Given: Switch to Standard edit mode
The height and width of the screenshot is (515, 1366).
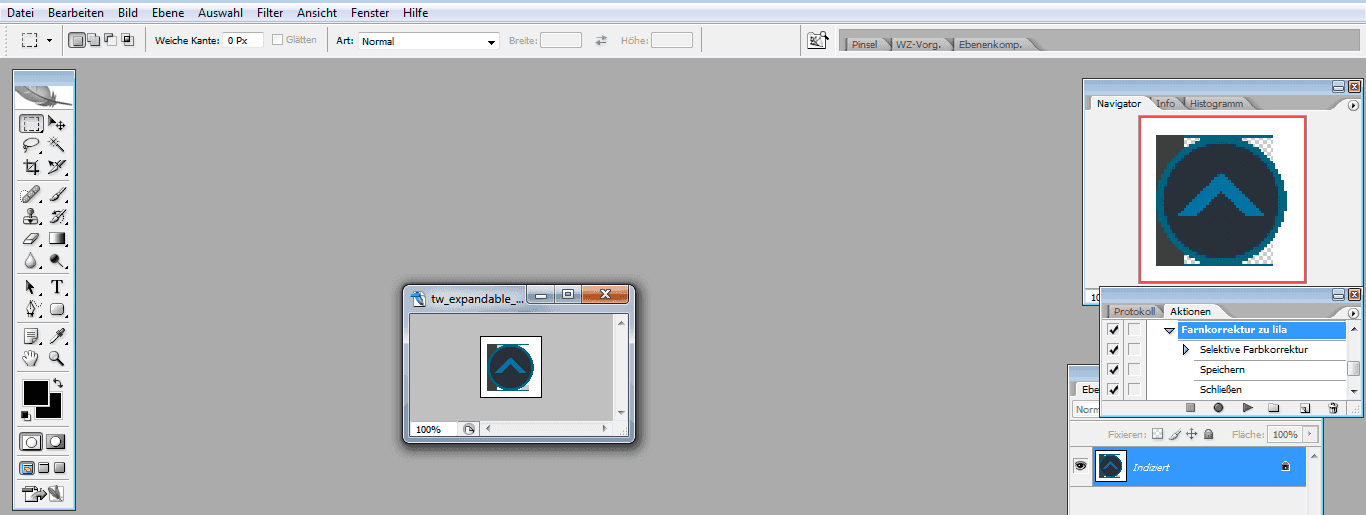Looking at the screenshot, I should coord(32,441).
